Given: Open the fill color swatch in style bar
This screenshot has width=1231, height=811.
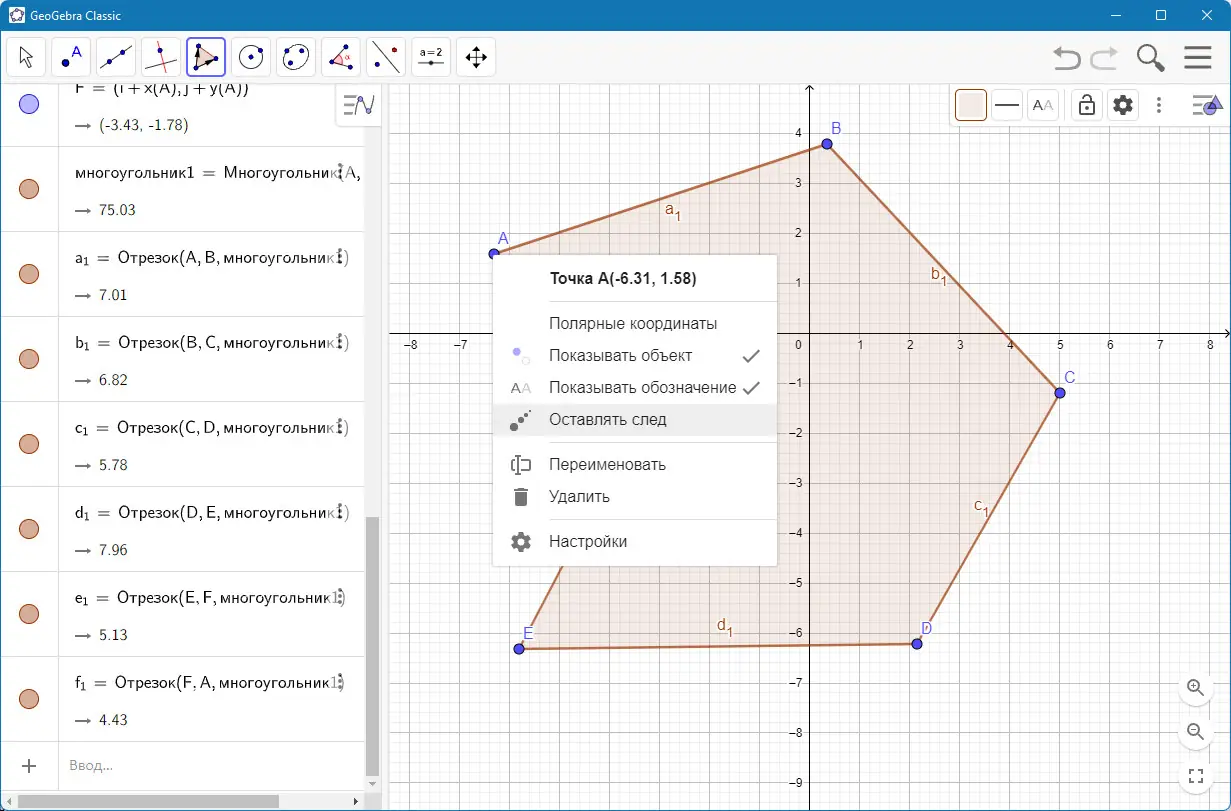Looking at the screenshot, I should 971,105.
